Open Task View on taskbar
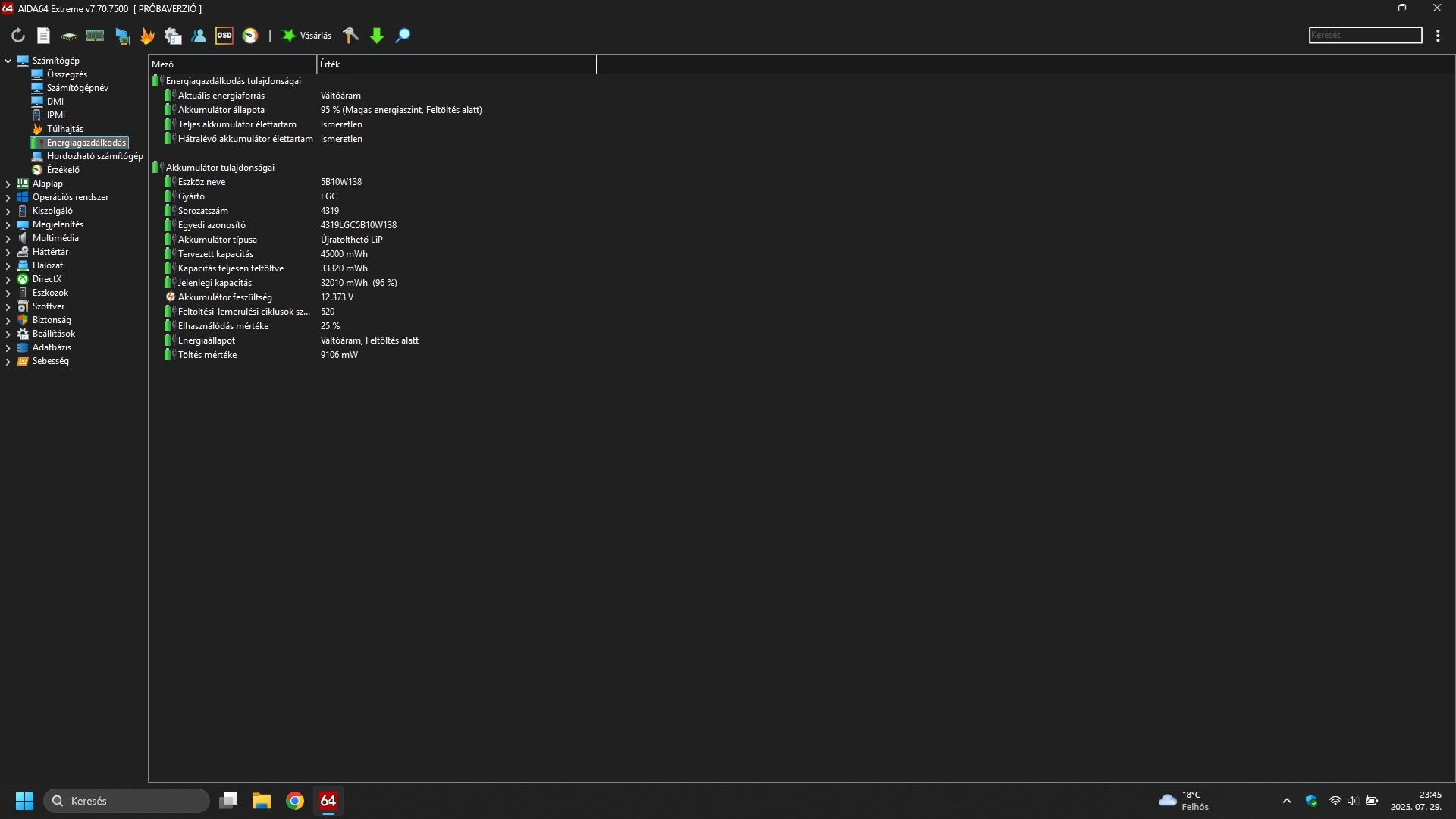This screenshot has height=819, width=1456. pyautogui.click(x=228, y=801)
